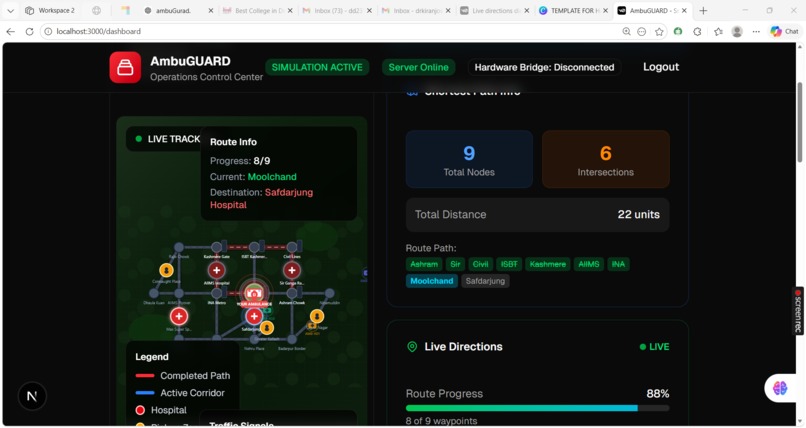Click the Ashram Chowk node on map
Image resolution: width=806 pixels, height=428 pixels.
(292, 293)
